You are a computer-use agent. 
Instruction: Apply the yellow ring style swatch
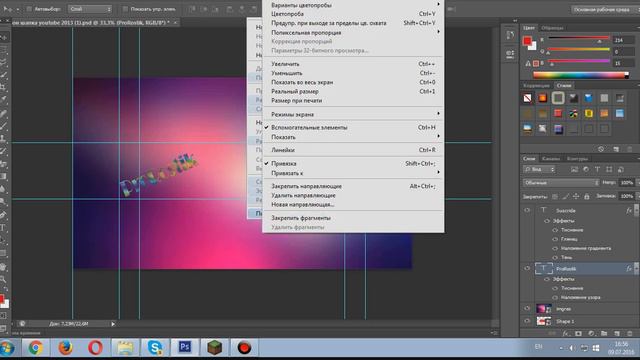tap(589, 113)
